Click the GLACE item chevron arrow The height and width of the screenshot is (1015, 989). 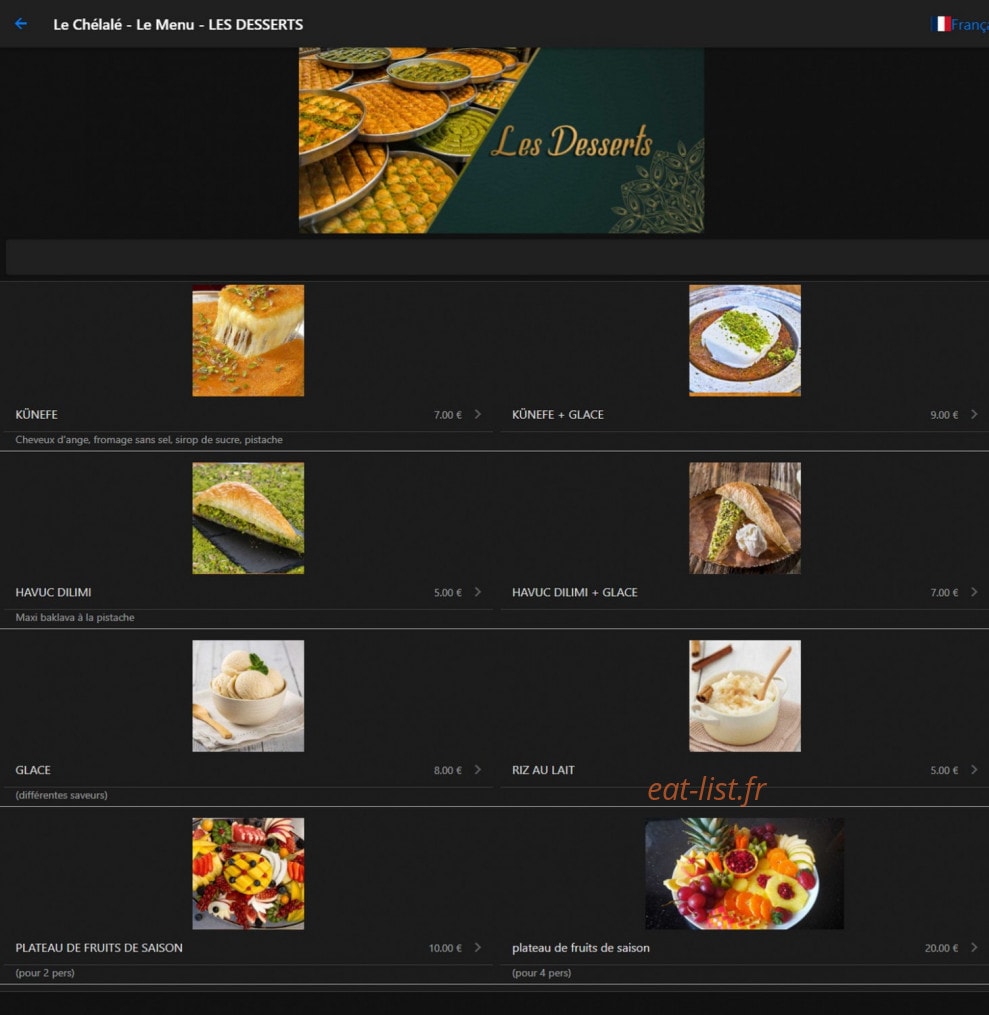(x=478, y=770)
